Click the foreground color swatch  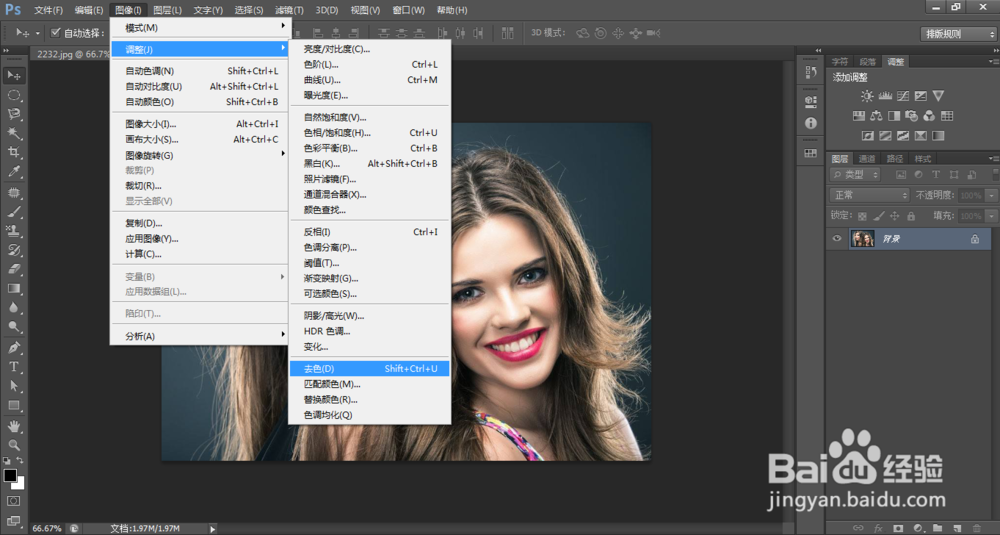coord(10,476)
